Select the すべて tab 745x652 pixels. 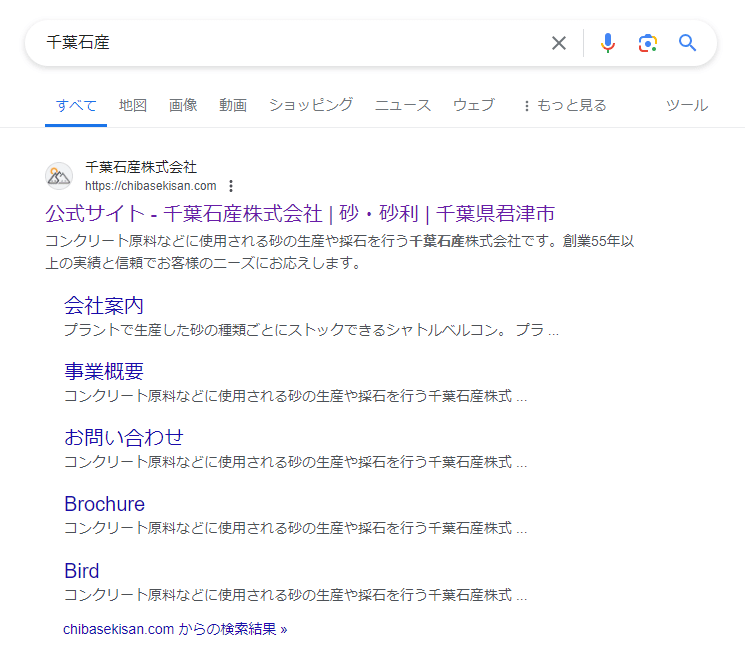[76, 105]
